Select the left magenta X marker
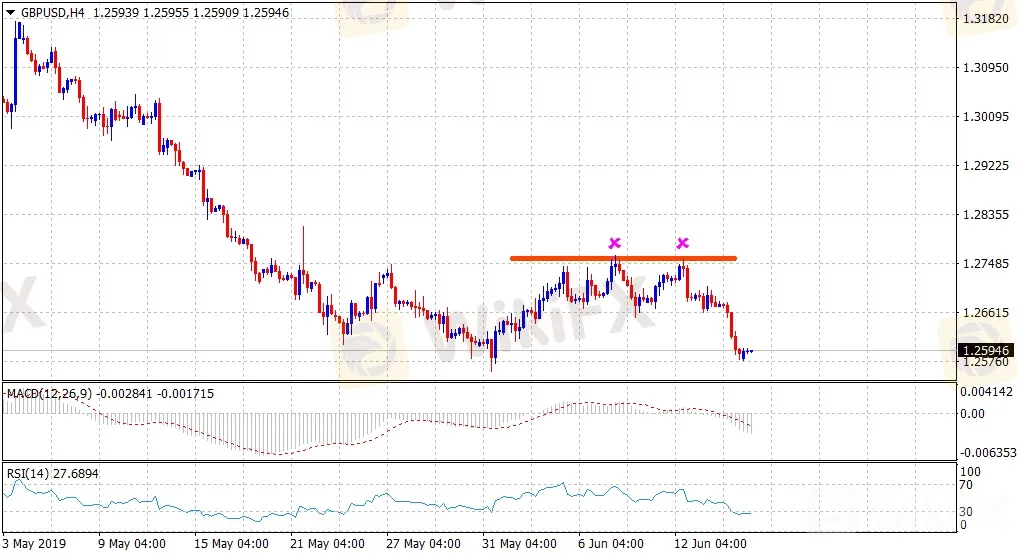 (x=615, y=243)
